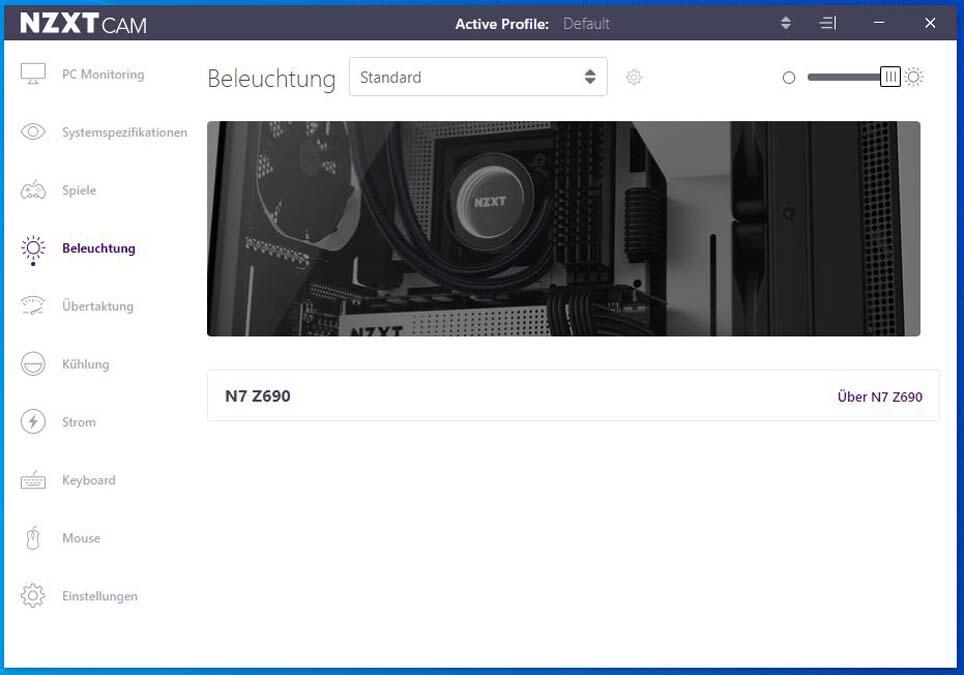
Task: Click the Spiele gamepad icon
Action: (x=33, y=190)
